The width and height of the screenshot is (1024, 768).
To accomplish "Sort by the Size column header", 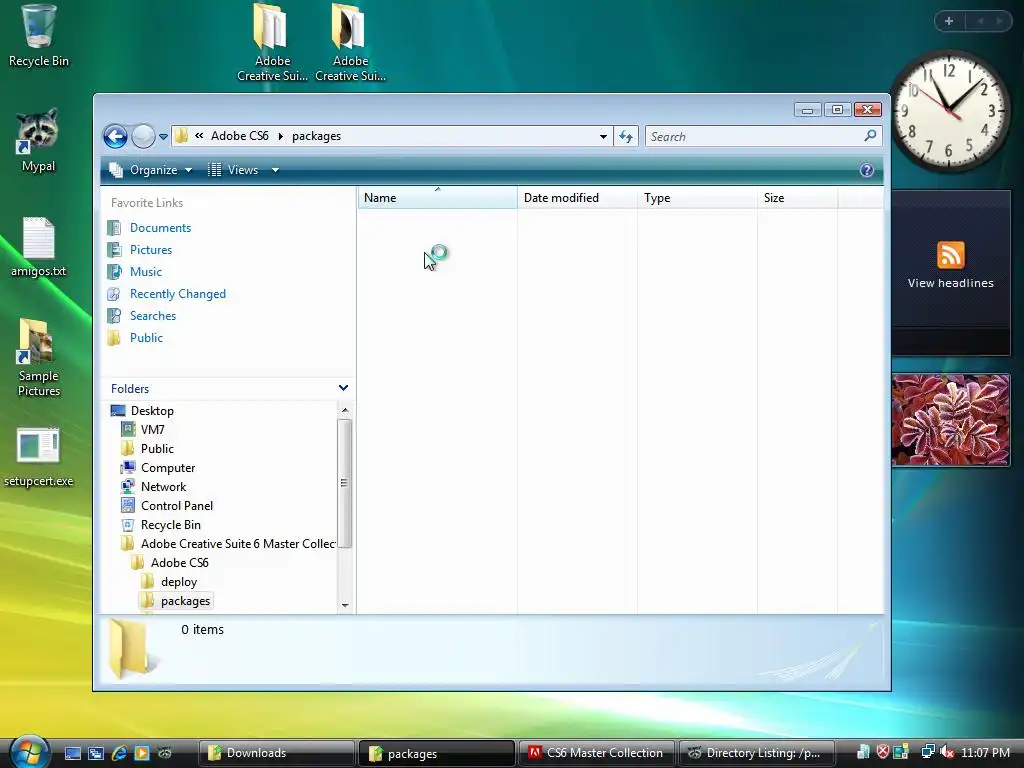I will pyautogui.click(x=797, y=198).
